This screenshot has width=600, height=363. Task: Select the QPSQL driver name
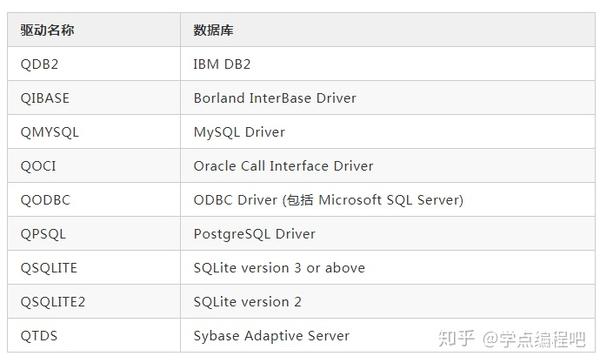point(43,234)
